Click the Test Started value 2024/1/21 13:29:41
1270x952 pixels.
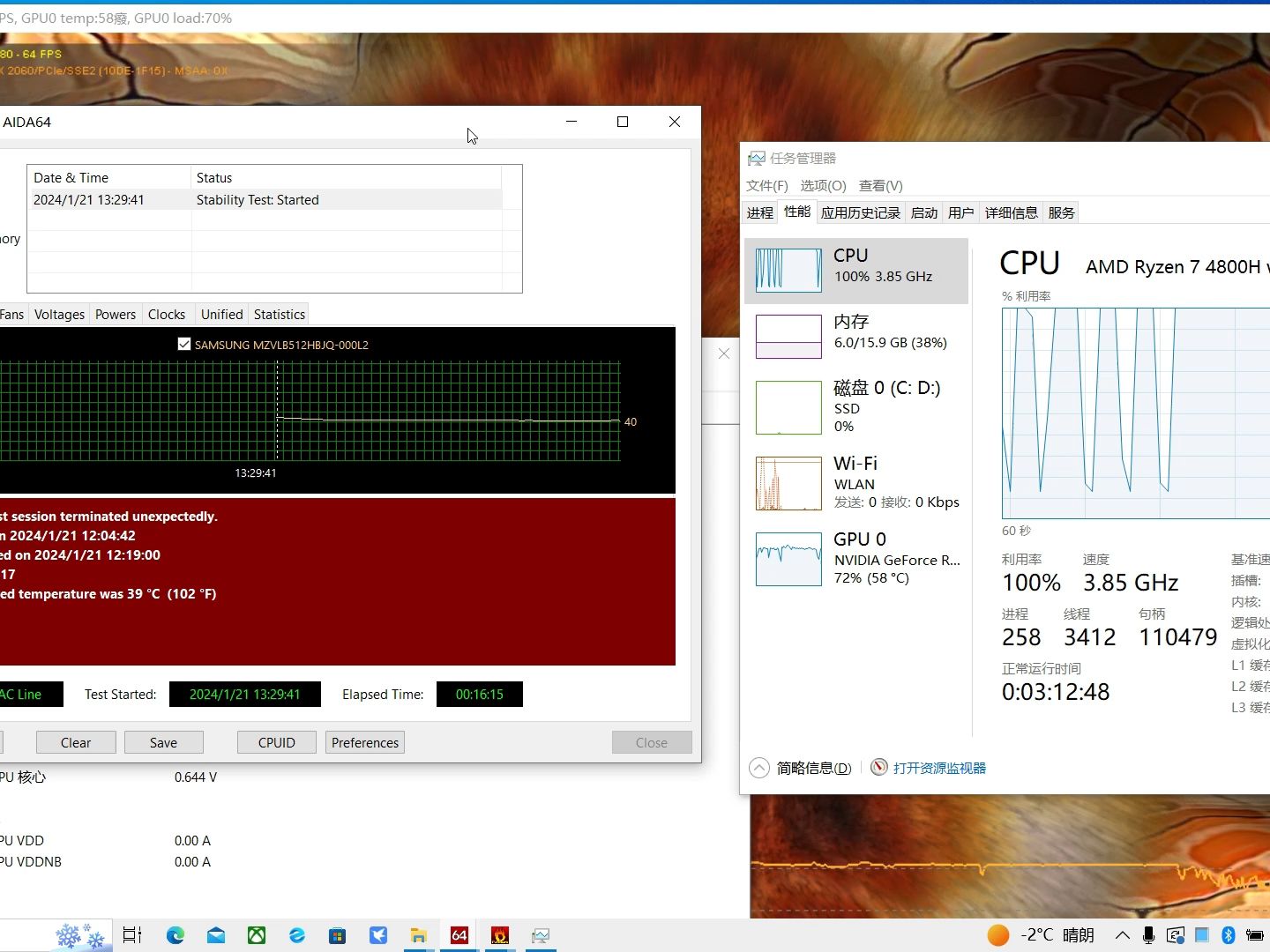(245, 695)
